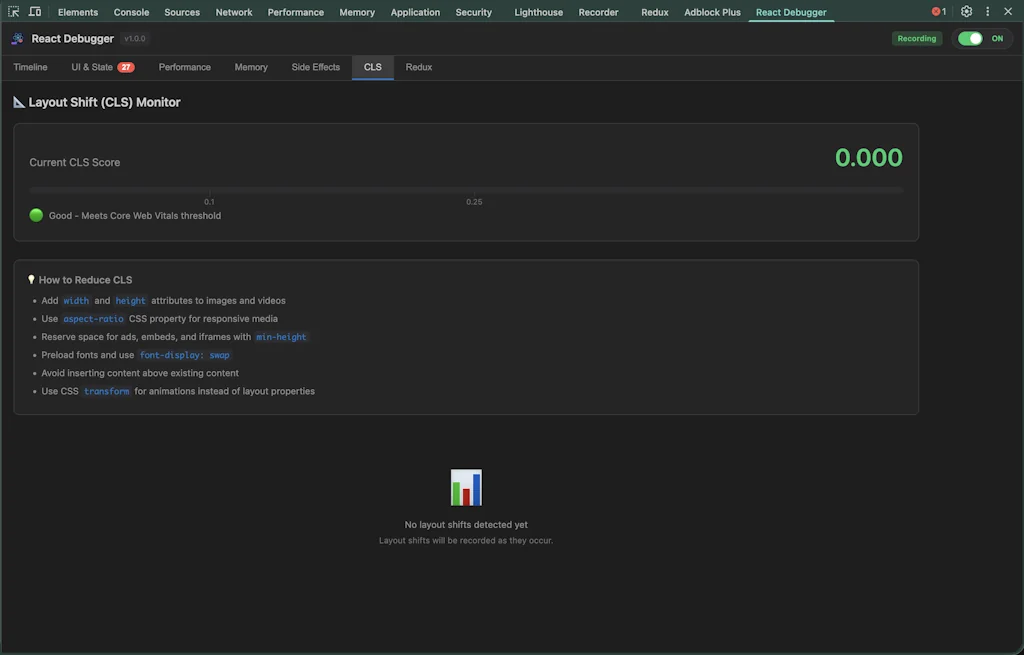The width and height of the screenshot is (1024, 655).
Task: Click the React Debugger logo icon
Action: (16, 38)
